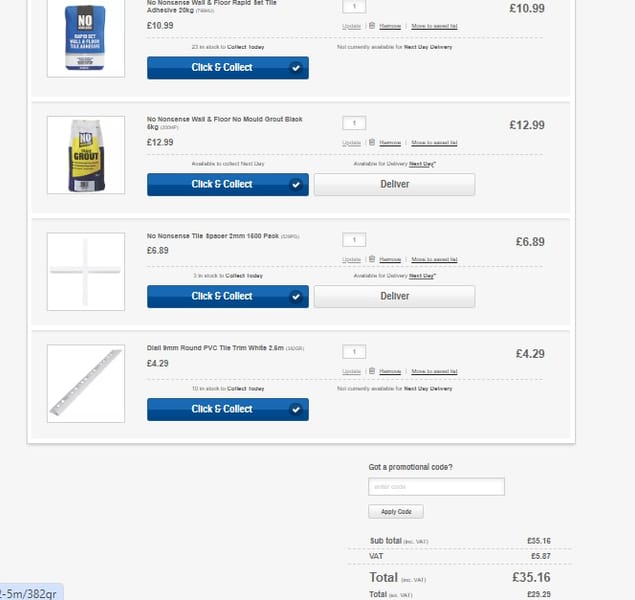Viewport: 635px width, 600px height.
Task: Focus the promotional code input field
Action: (x=436, y=486)
